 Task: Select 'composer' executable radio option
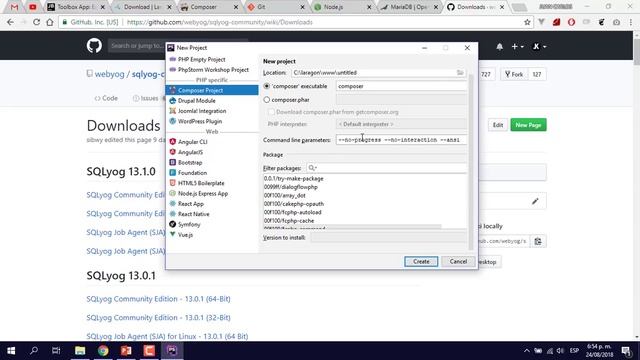(x=267, y=86)
